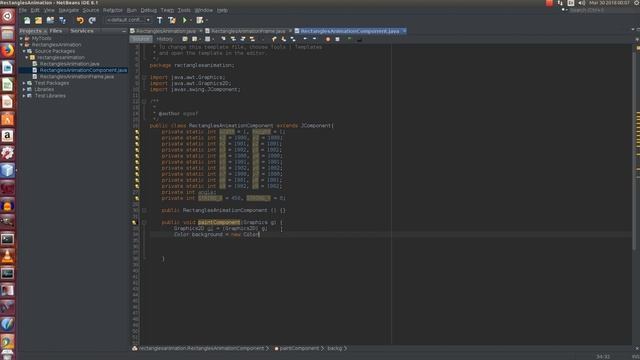Image resolution: width=640 pixels, height=360 pixels.
Task: Click the Shift Line Left icon
Action: coord(305,39)
